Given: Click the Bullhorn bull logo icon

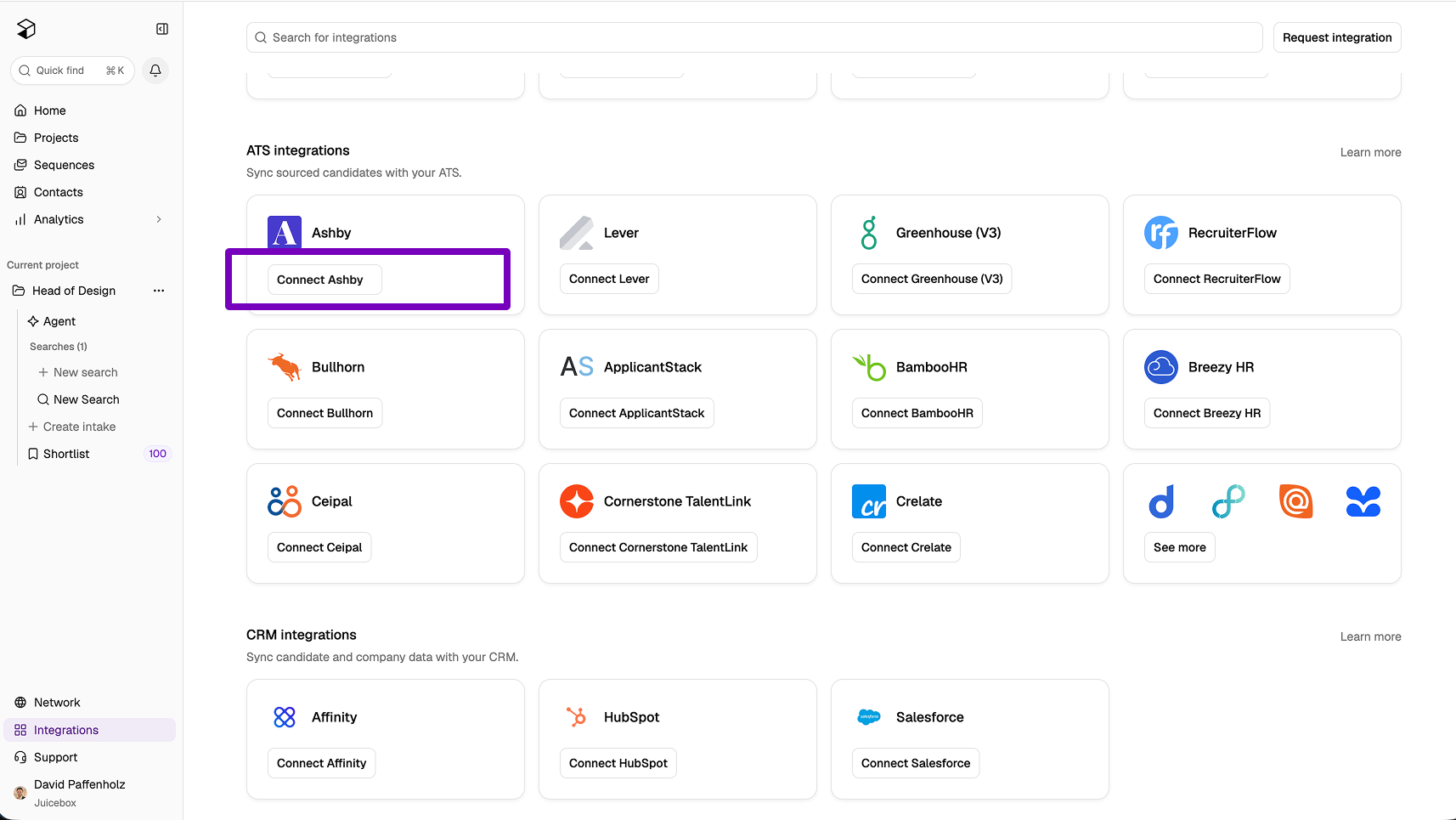Looking at the screenshot, I should (285, 367).
